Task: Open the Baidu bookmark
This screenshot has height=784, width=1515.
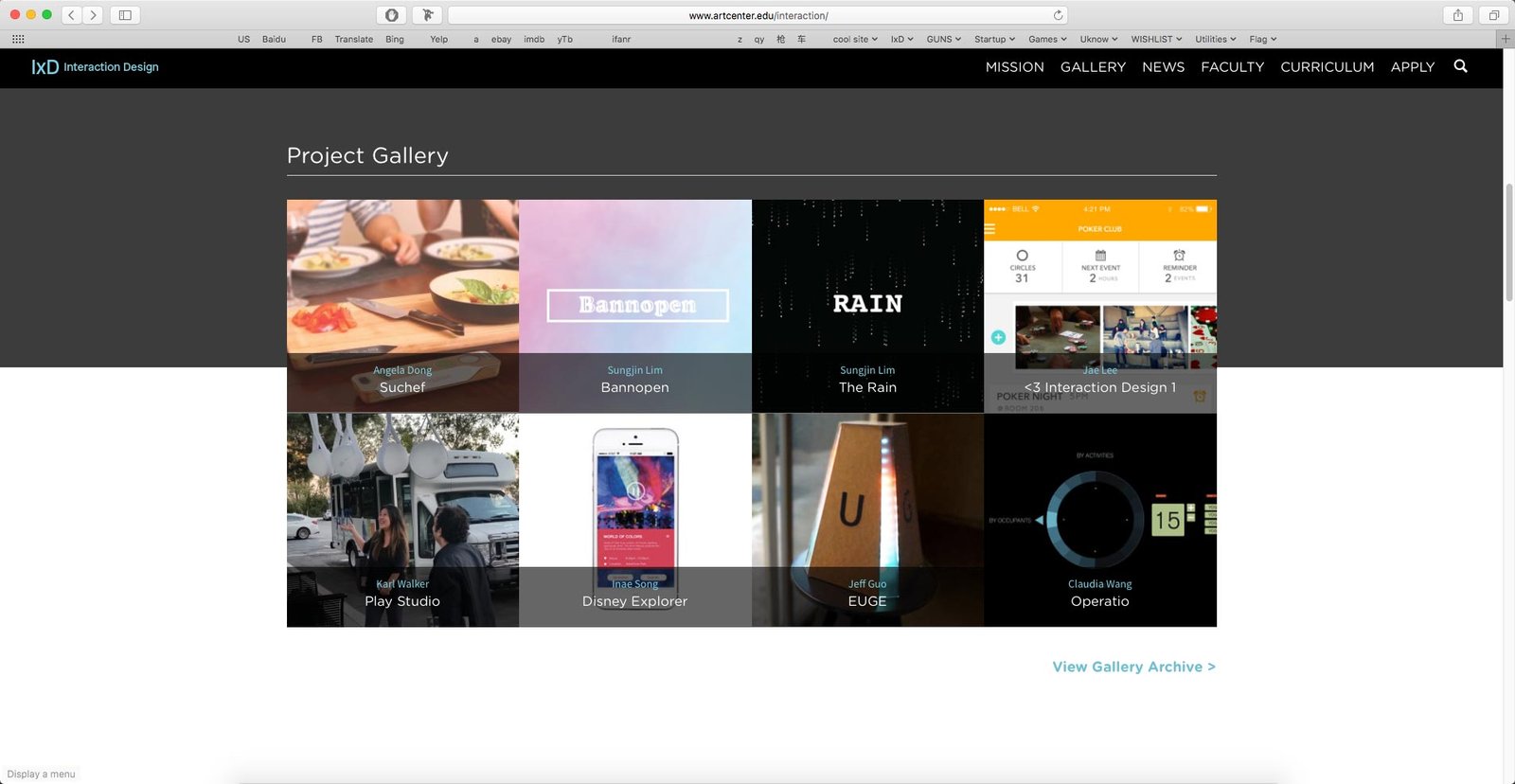Action: point(274,39)
